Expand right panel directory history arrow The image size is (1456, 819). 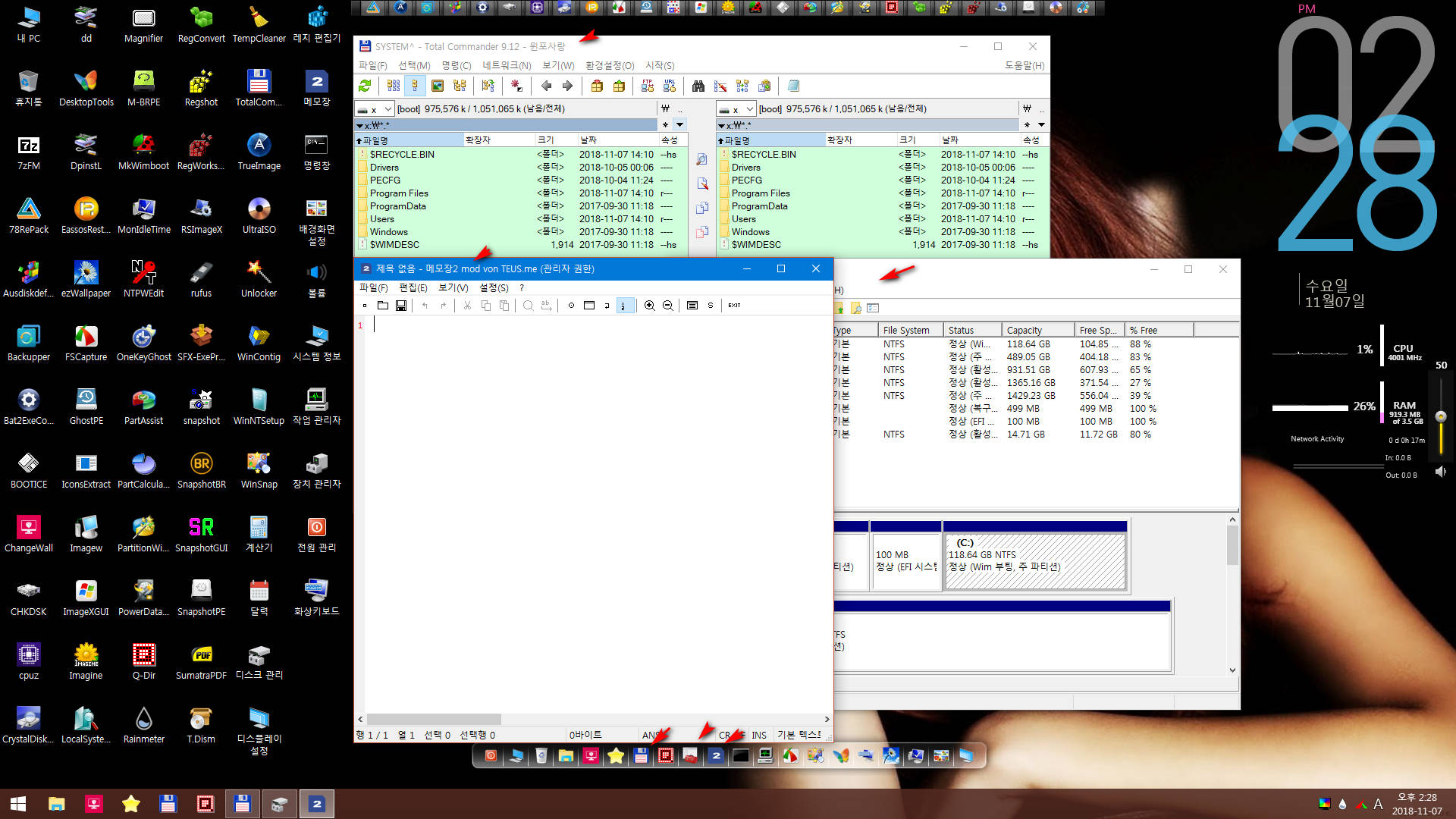(x=1041, y=125)
